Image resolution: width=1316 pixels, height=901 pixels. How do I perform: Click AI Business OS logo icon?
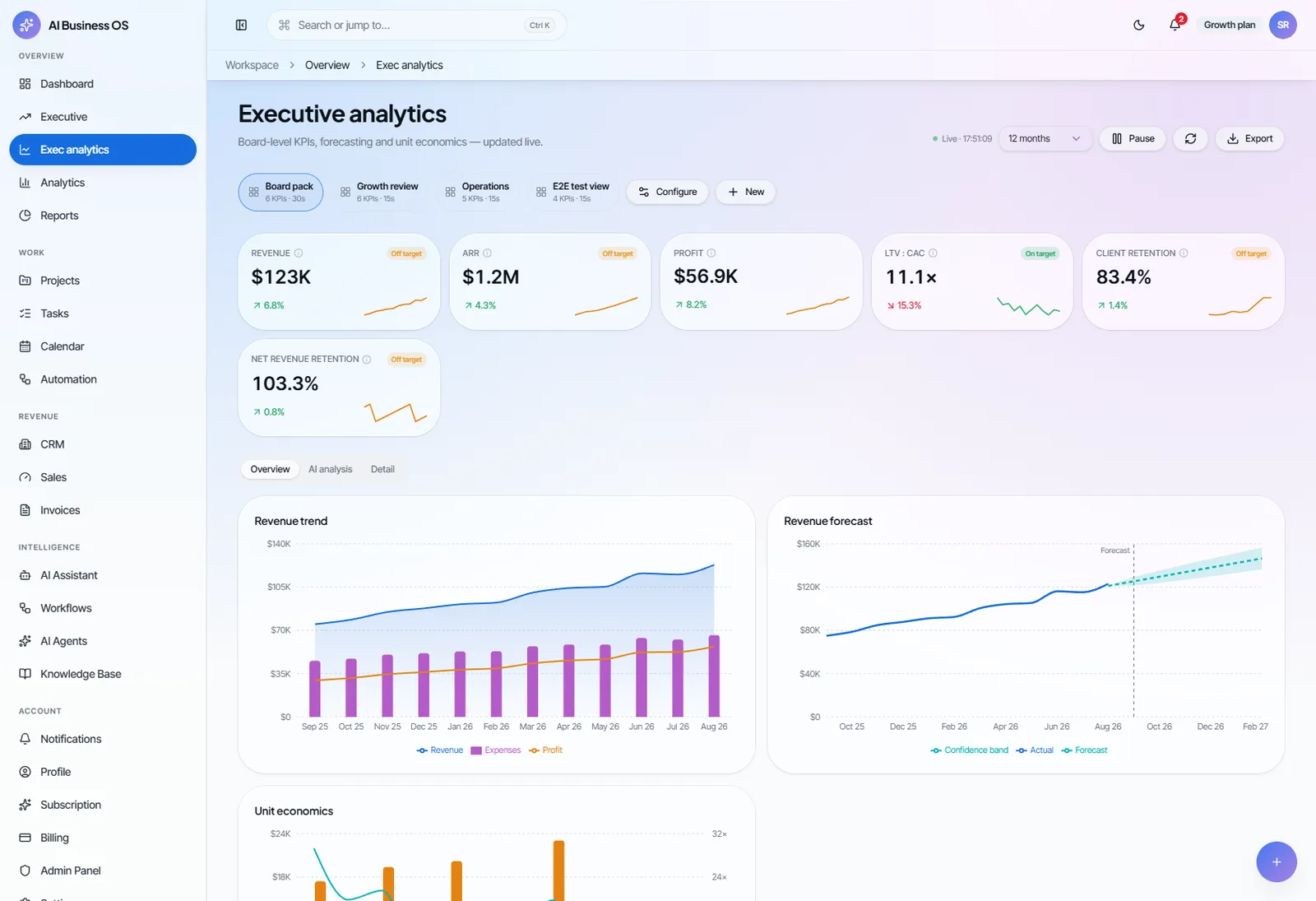[26, 25]
